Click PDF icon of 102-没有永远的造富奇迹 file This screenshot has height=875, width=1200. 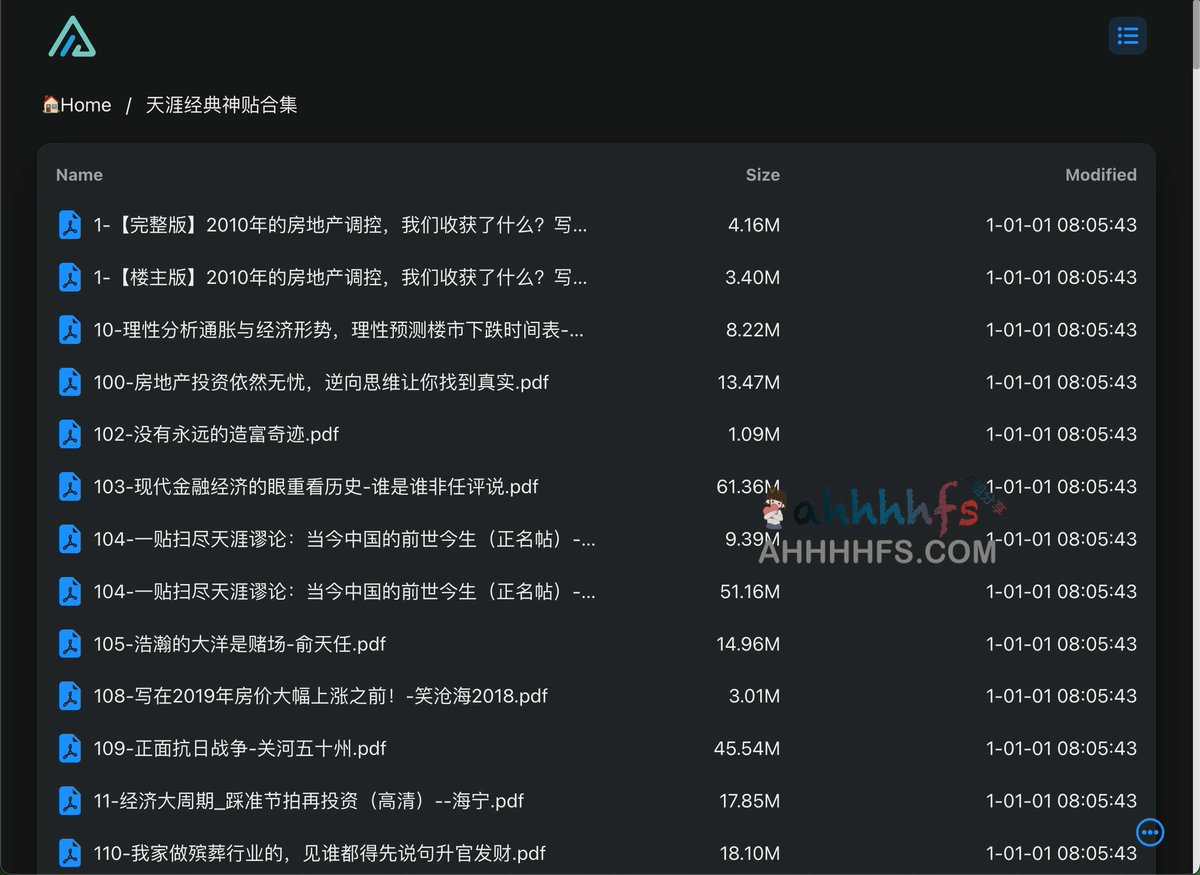pos(70,434)
